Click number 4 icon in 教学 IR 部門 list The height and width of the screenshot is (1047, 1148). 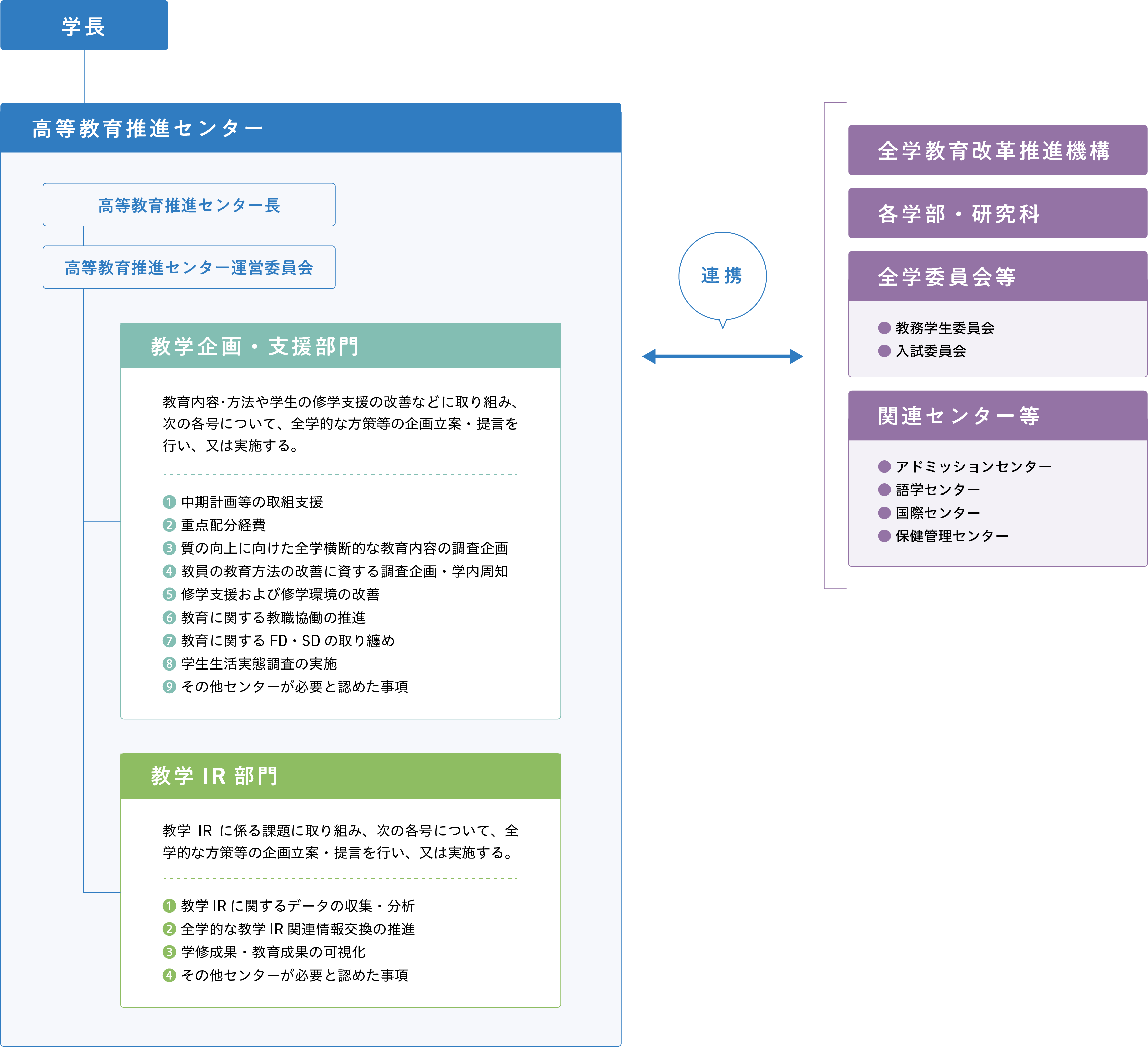(x=169, y=975)
